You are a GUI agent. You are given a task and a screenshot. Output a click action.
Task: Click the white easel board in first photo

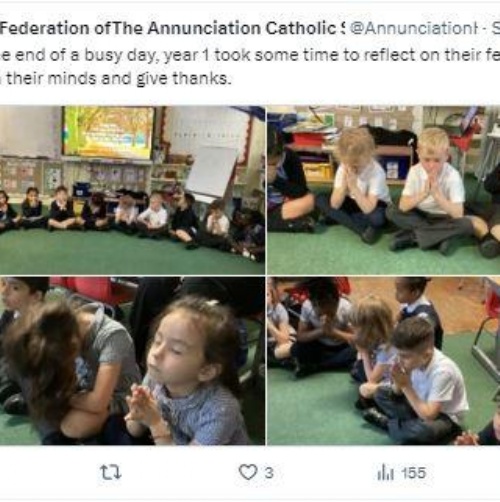[211, 172]
